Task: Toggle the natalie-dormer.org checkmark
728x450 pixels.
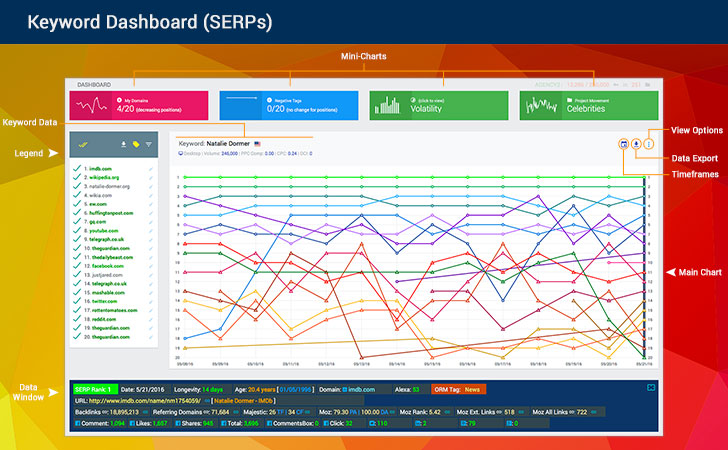Action: (77, 186)
